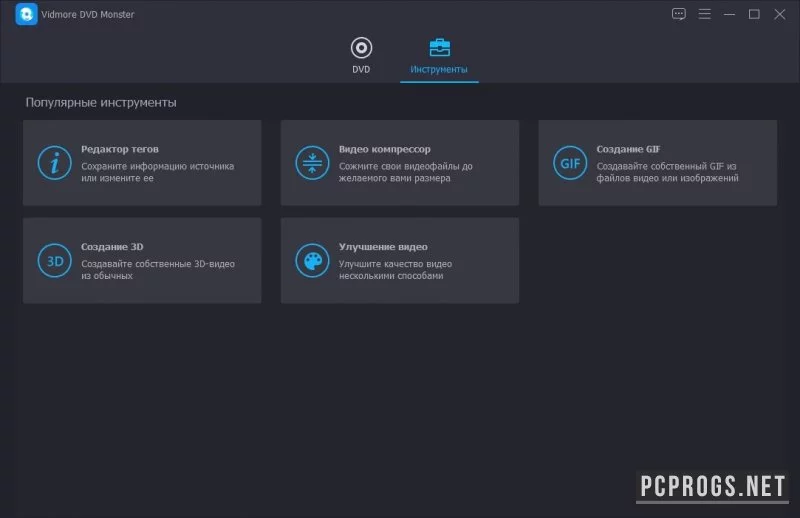The image size is (800, 518).
Task: Close the Vidmore DVD Monster window
Action: coord(780,14)
